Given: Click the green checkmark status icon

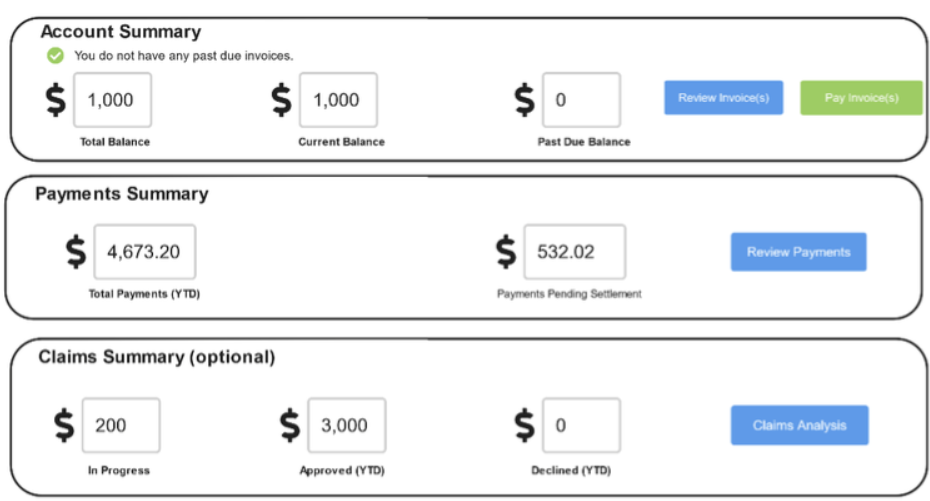Looking at the screenshot, I should click(x=55, y=56).
